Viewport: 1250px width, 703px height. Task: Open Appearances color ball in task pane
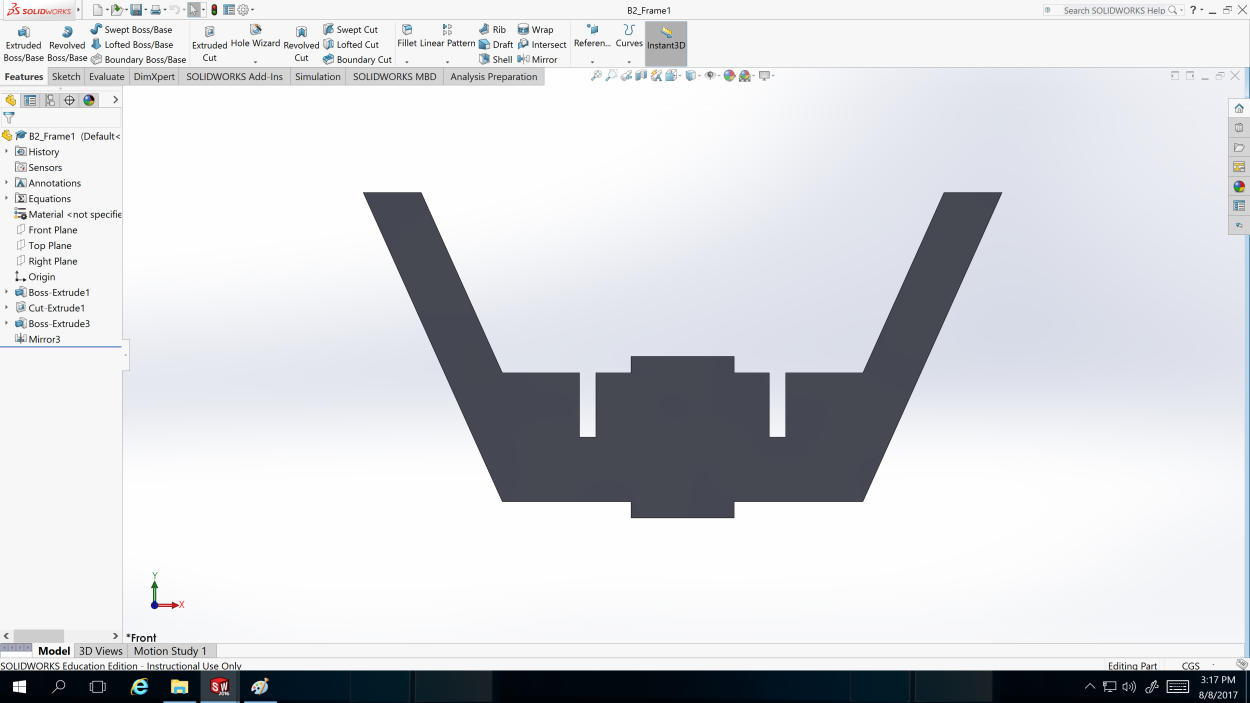tap(1239, 187)
